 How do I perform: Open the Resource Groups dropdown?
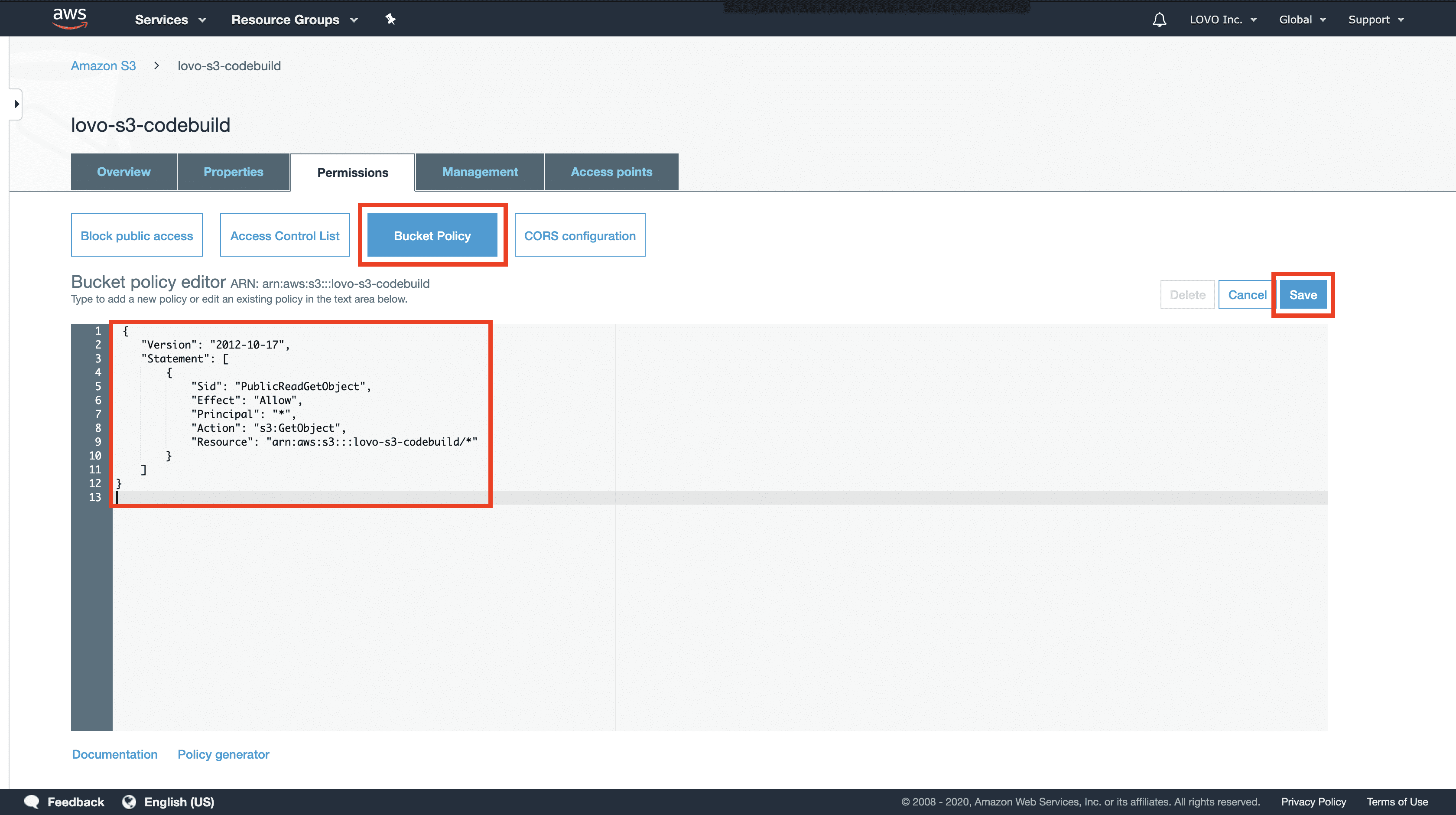[x=295, y=20]
